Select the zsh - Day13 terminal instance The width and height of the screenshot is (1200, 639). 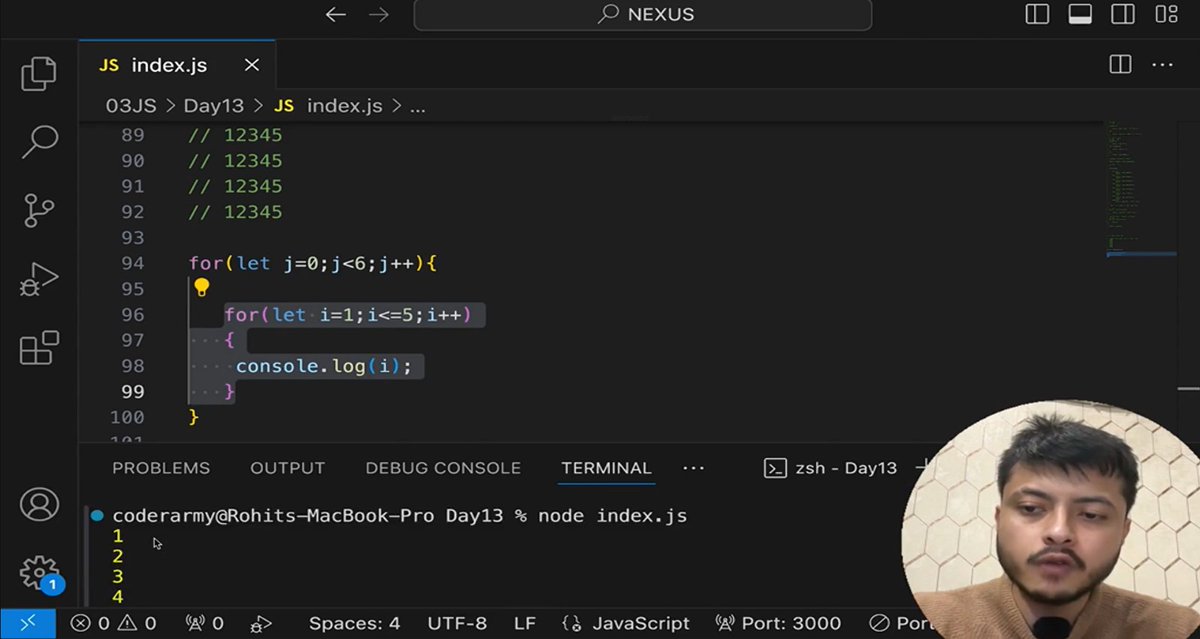point(831,468)
